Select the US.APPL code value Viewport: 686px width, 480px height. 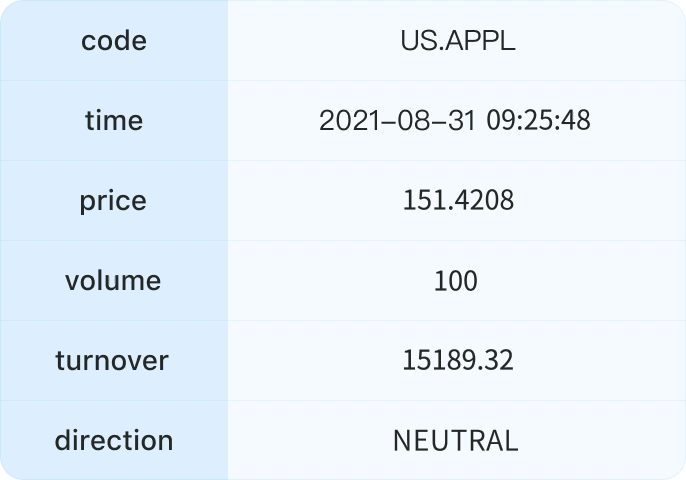[x=457, y=41]
